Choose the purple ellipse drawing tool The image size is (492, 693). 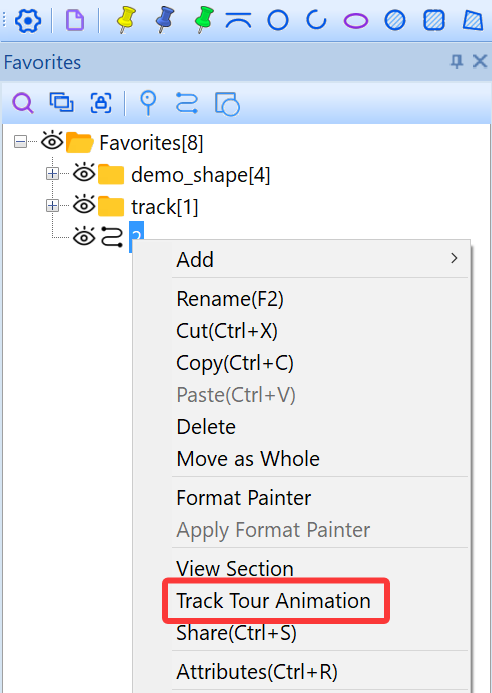(355, 21)
